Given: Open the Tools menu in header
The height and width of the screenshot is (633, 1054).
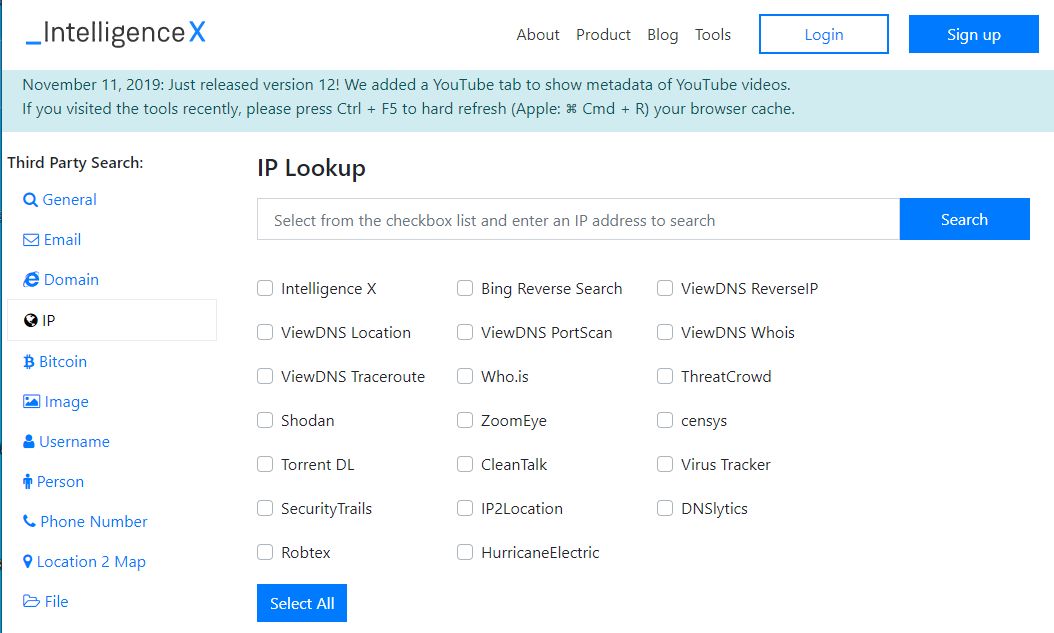Looking at the screenshot, I should (713, 35).
